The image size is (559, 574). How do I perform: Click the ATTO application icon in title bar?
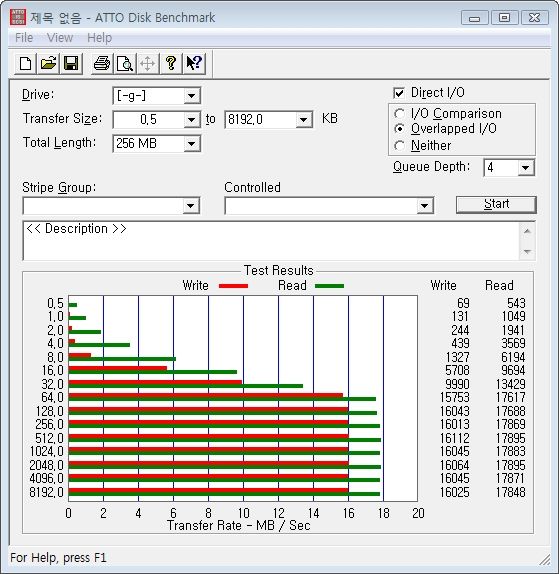pyautogui.click(x=18, y=17)
